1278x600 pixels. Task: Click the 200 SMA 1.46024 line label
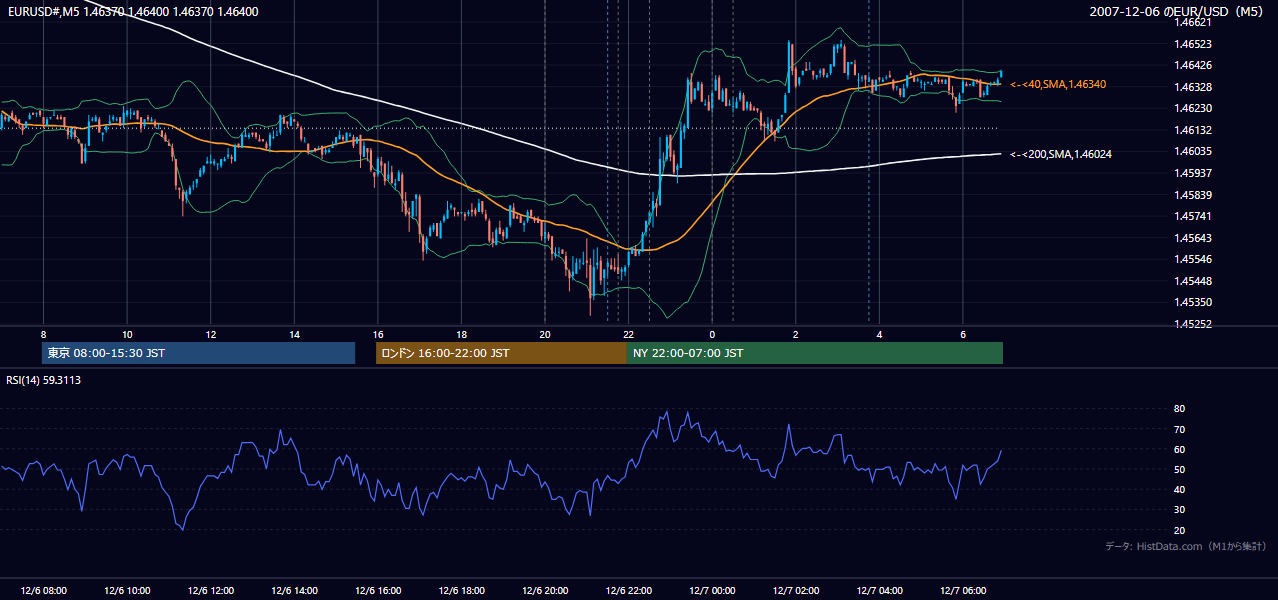point(1060,154)
